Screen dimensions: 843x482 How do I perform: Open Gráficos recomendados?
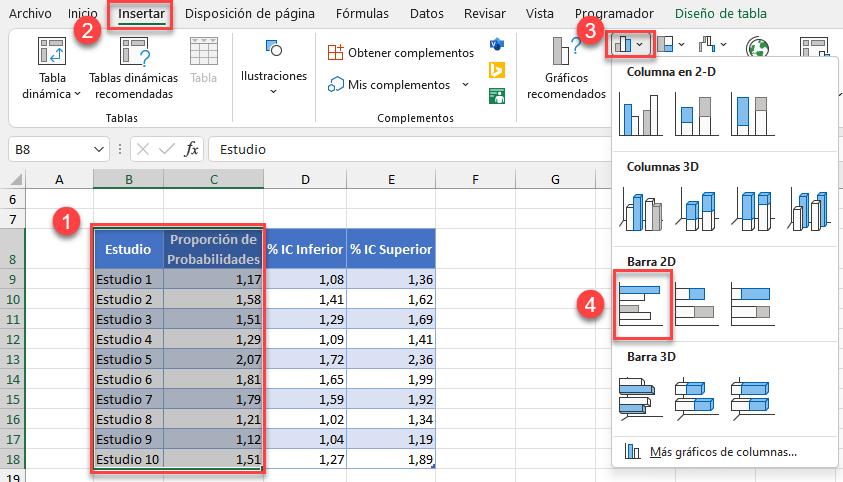pyautogui.click(x=566, y=68)
